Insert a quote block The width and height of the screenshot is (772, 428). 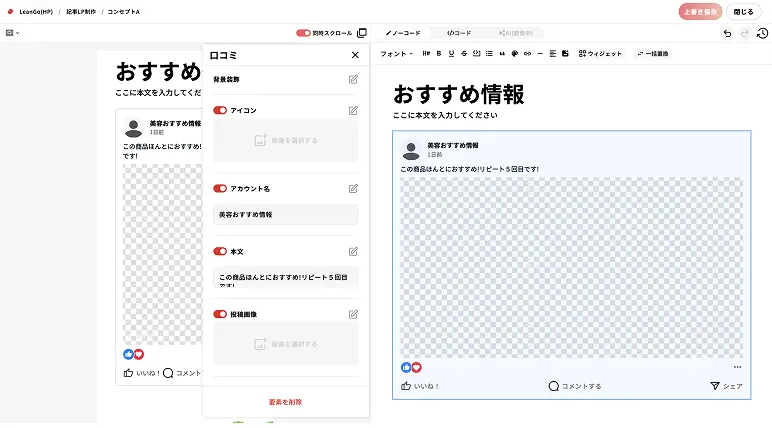coord(502,54)
